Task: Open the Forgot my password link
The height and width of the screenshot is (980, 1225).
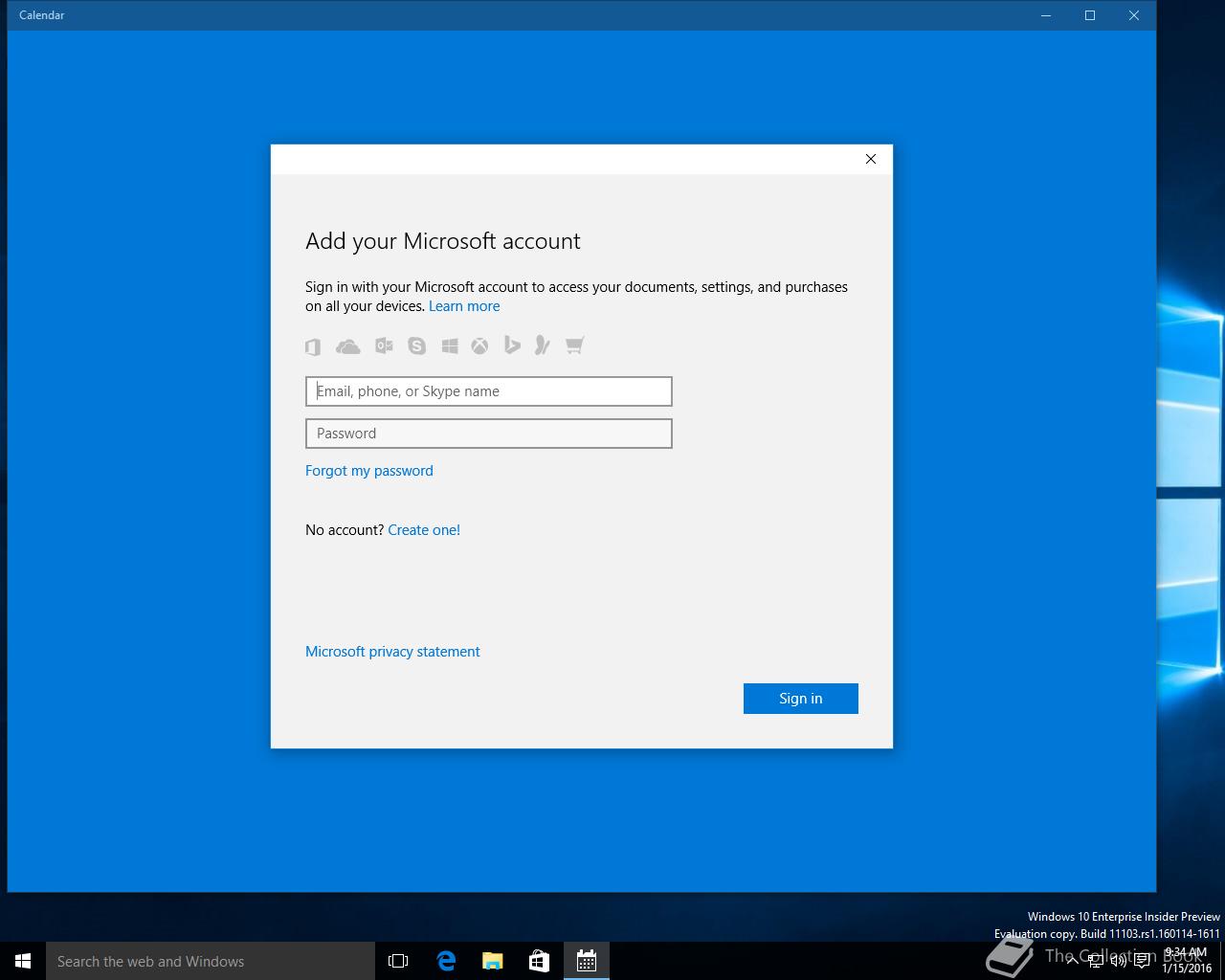Action: [x=368, y=471]
